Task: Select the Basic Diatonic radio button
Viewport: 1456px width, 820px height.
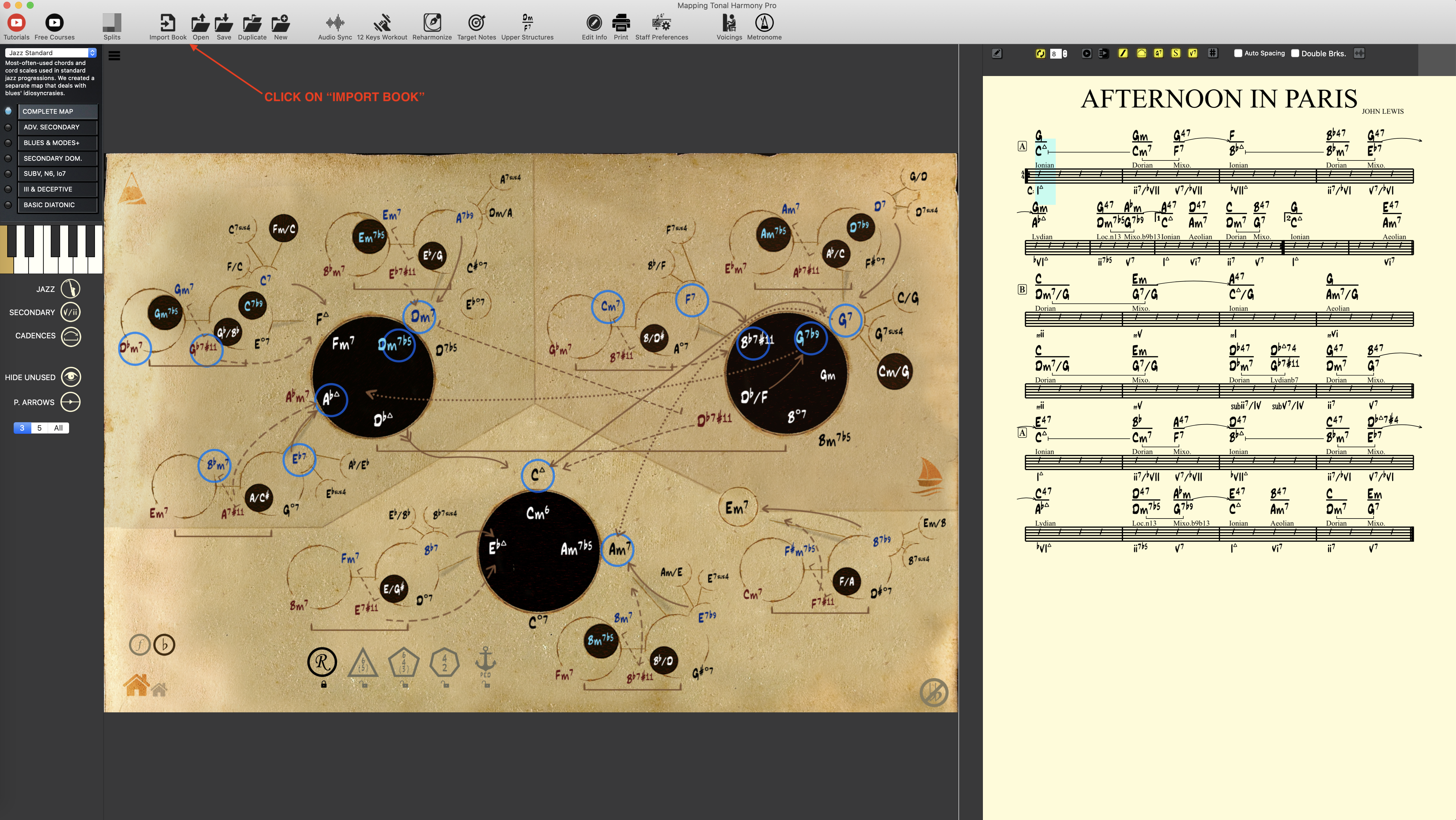Action: point(8,205)
